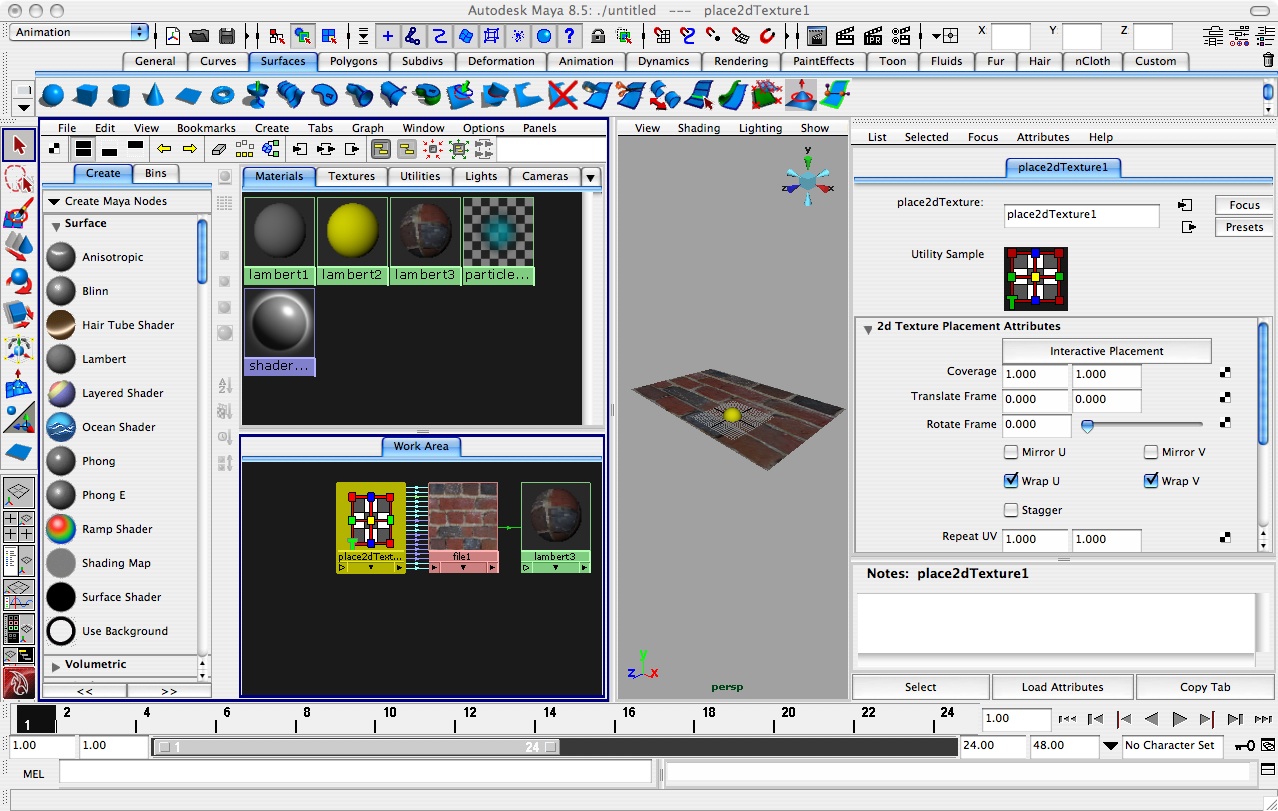Click the magnet Make Live icon
Screen dimensions: 1278x811
pos(767,36)
